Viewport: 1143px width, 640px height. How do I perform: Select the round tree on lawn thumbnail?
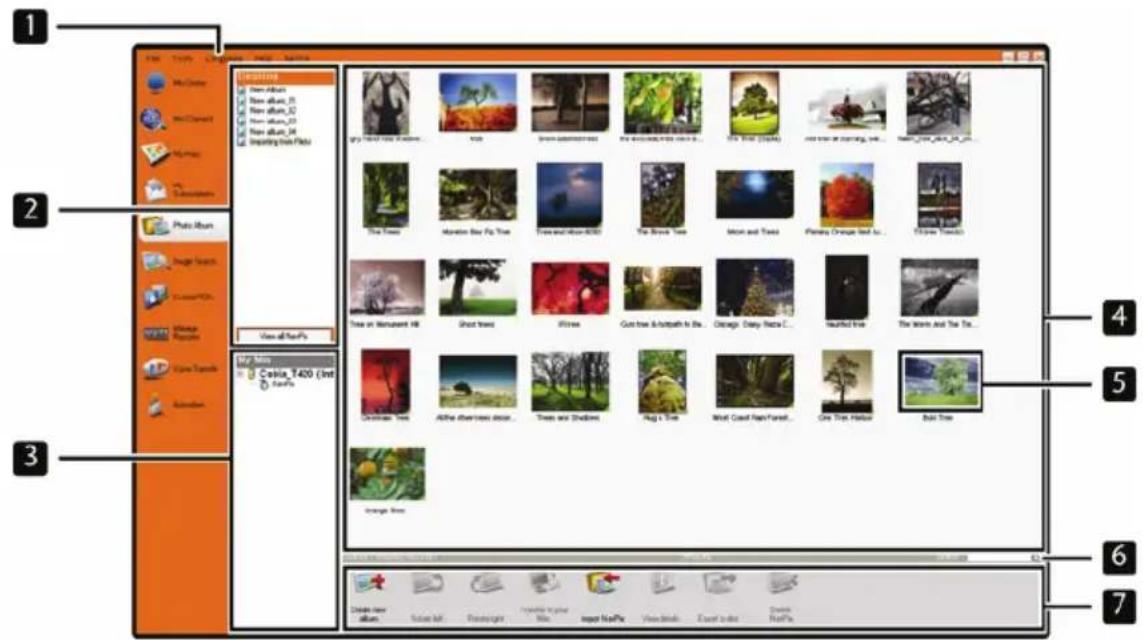754,103
